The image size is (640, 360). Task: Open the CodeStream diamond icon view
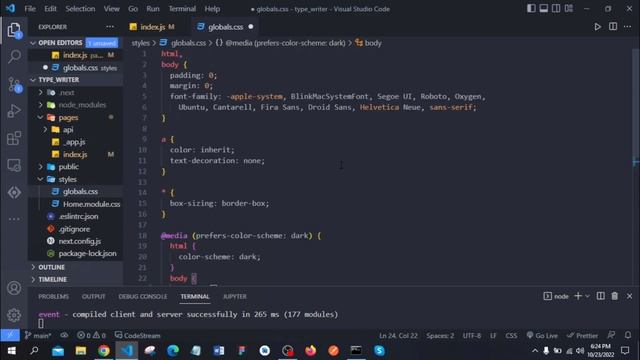click(x=14, y=192)
